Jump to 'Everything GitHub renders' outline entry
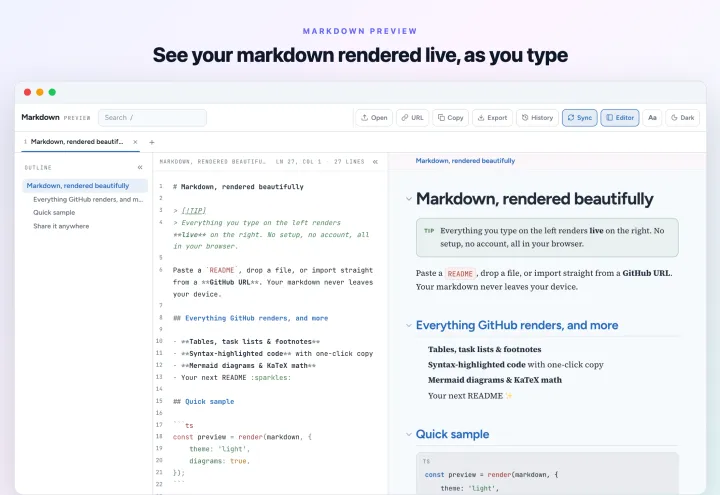Image resolution: width=720 pixels, height=495 pixels. click(x=88, y=199)
